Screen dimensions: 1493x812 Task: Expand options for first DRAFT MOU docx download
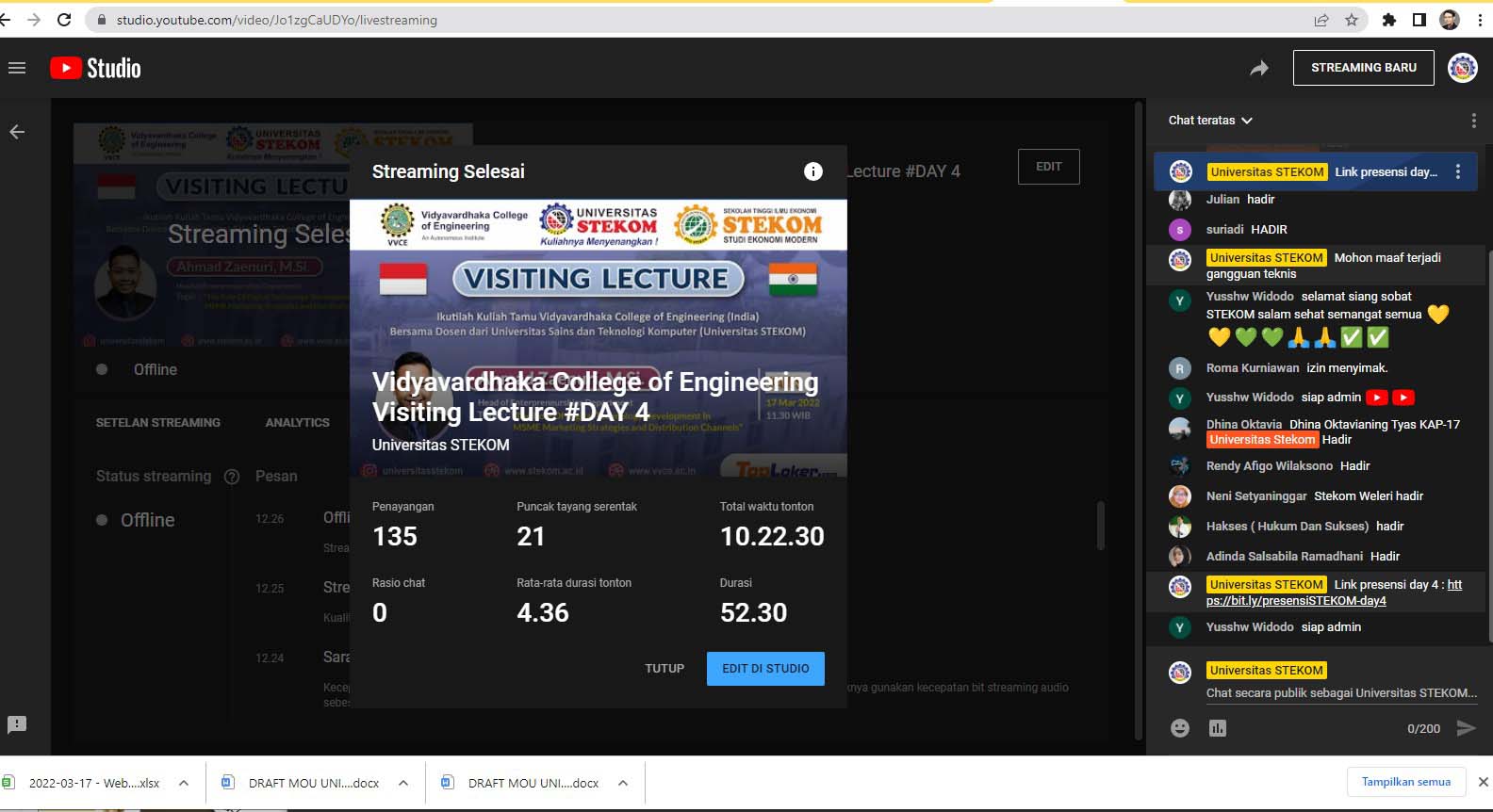click(403, 783)
